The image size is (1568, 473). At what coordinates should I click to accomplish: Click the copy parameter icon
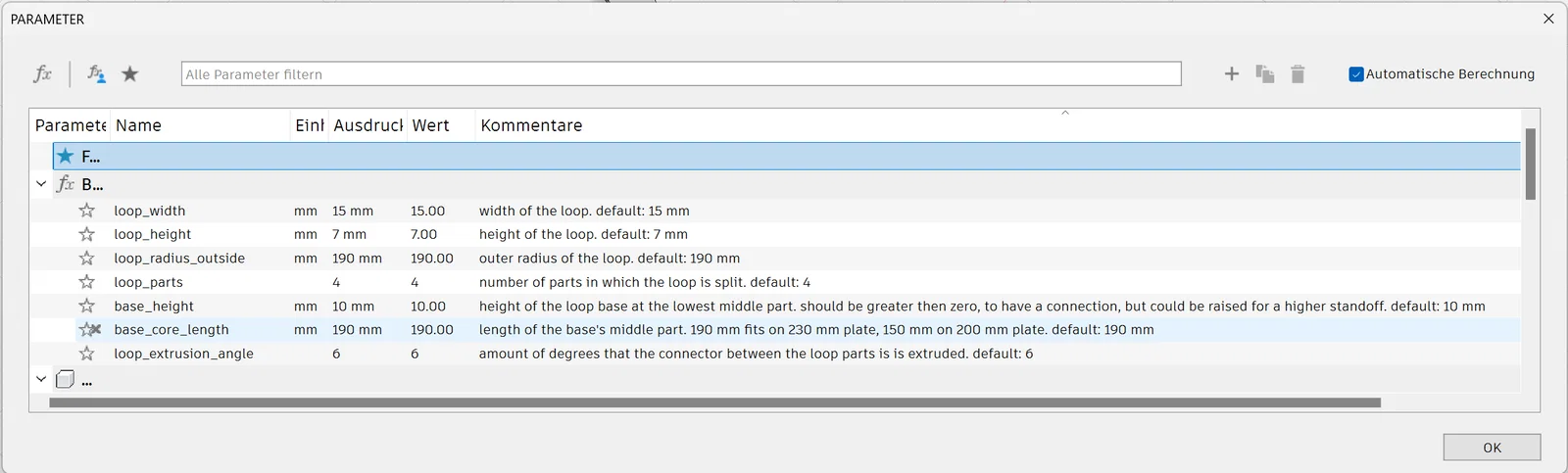[x=1264, y=74]
